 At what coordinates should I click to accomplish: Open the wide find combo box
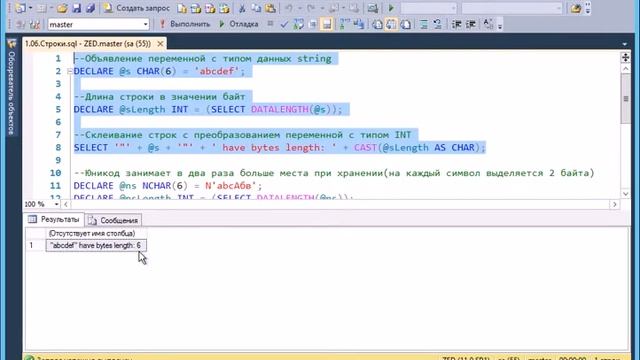(512, 8)
